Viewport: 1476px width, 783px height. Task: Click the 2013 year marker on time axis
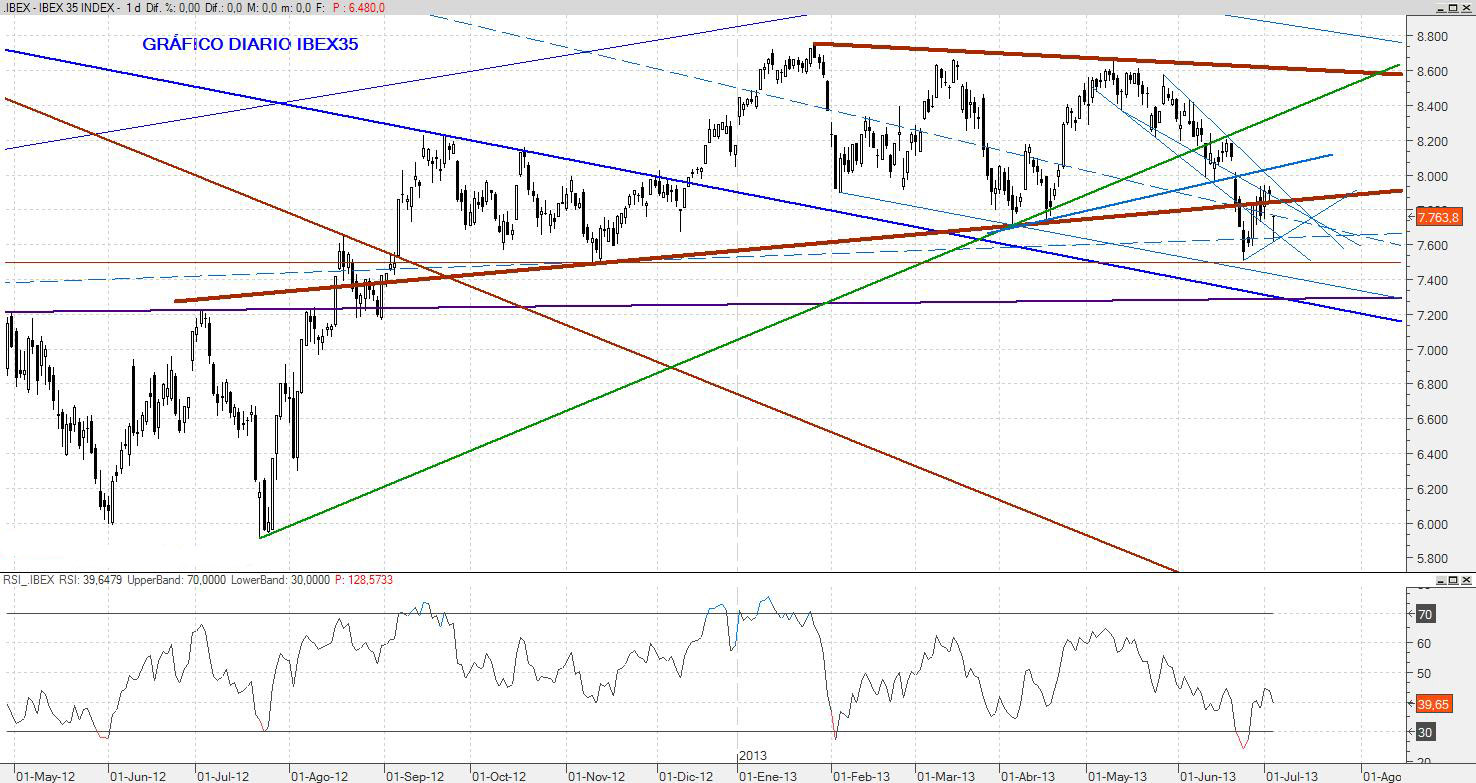coord(752,757)
